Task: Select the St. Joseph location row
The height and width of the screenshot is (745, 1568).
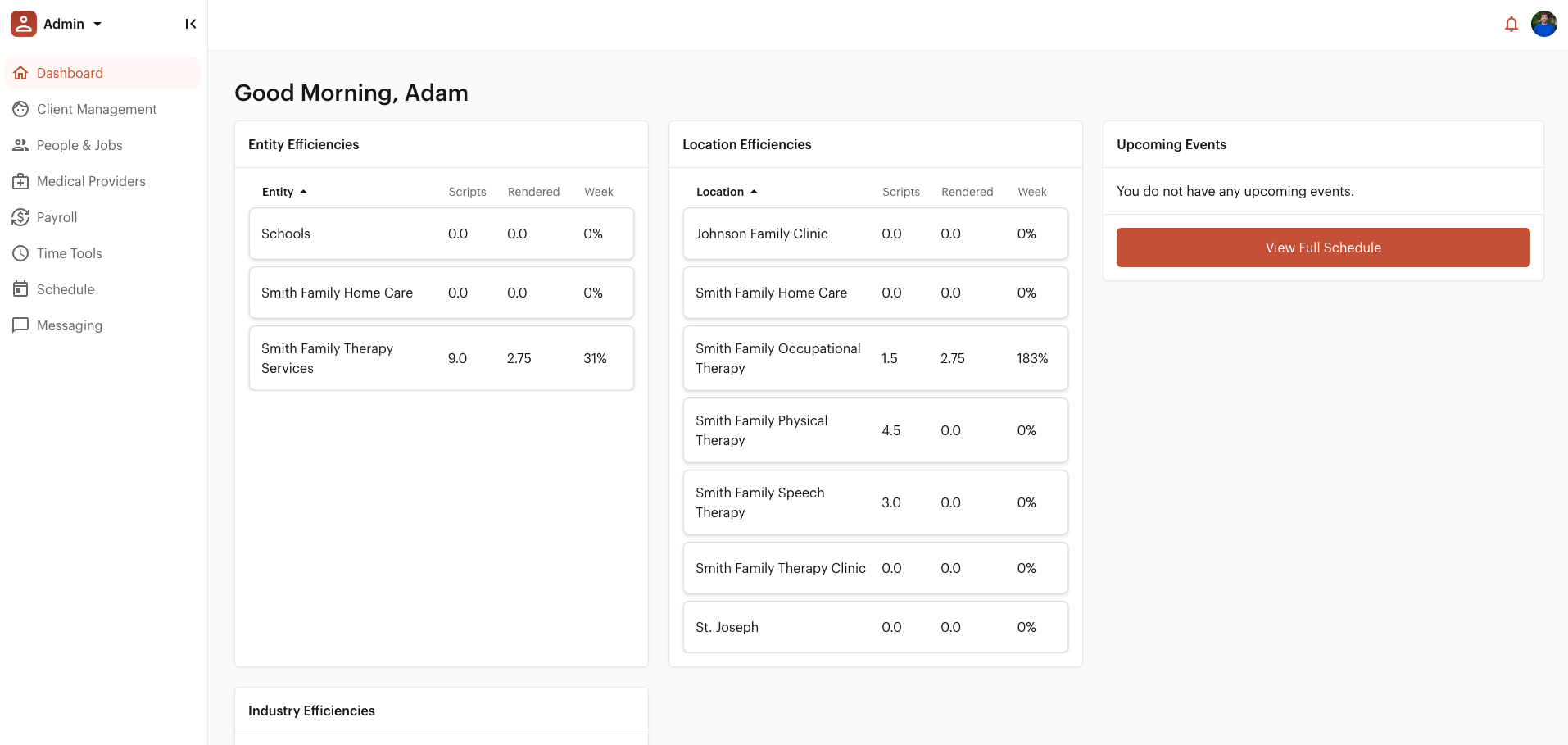Action: pyautogui.click(x=875, y=627)
